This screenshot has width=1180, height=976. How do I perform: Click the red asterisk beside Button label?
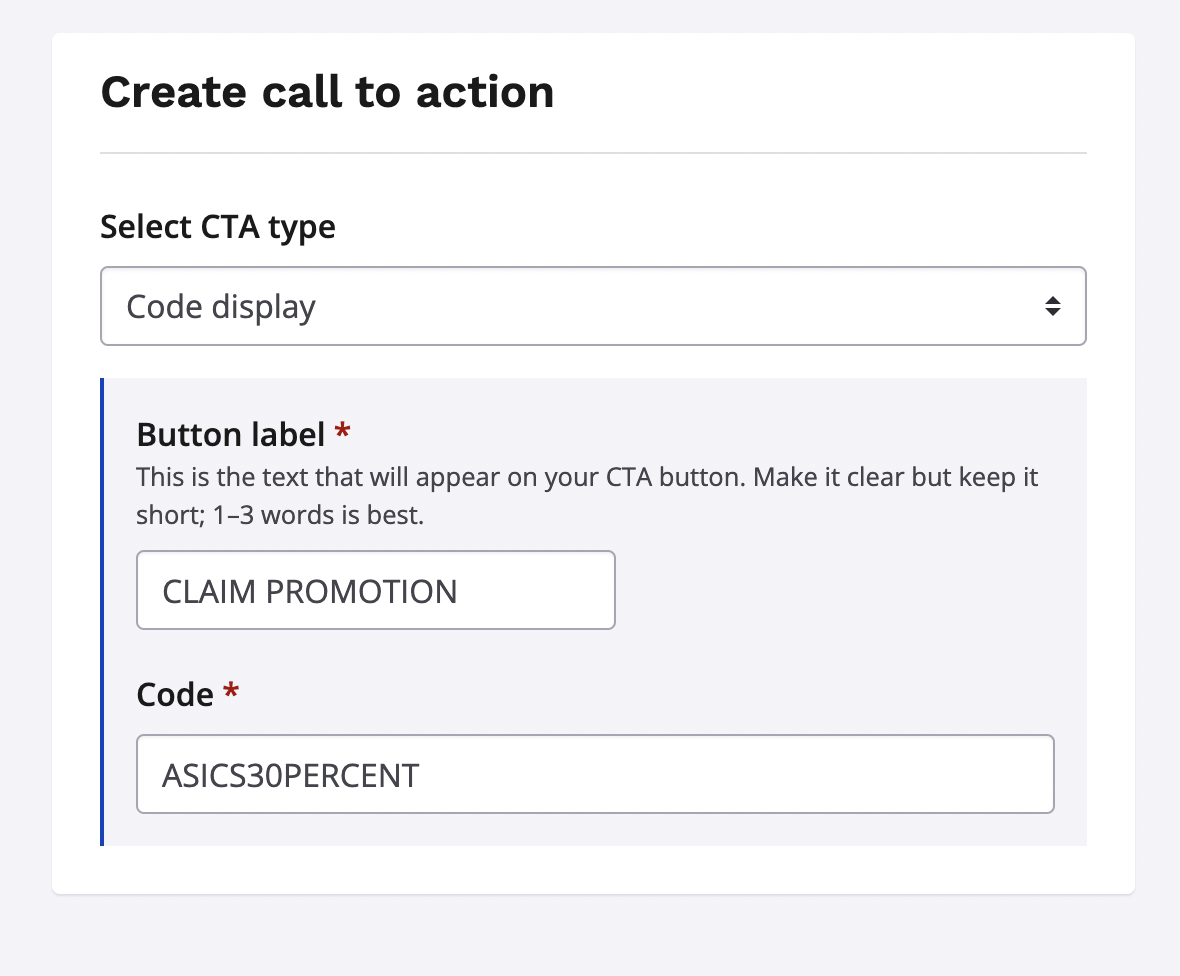point(343,433)
